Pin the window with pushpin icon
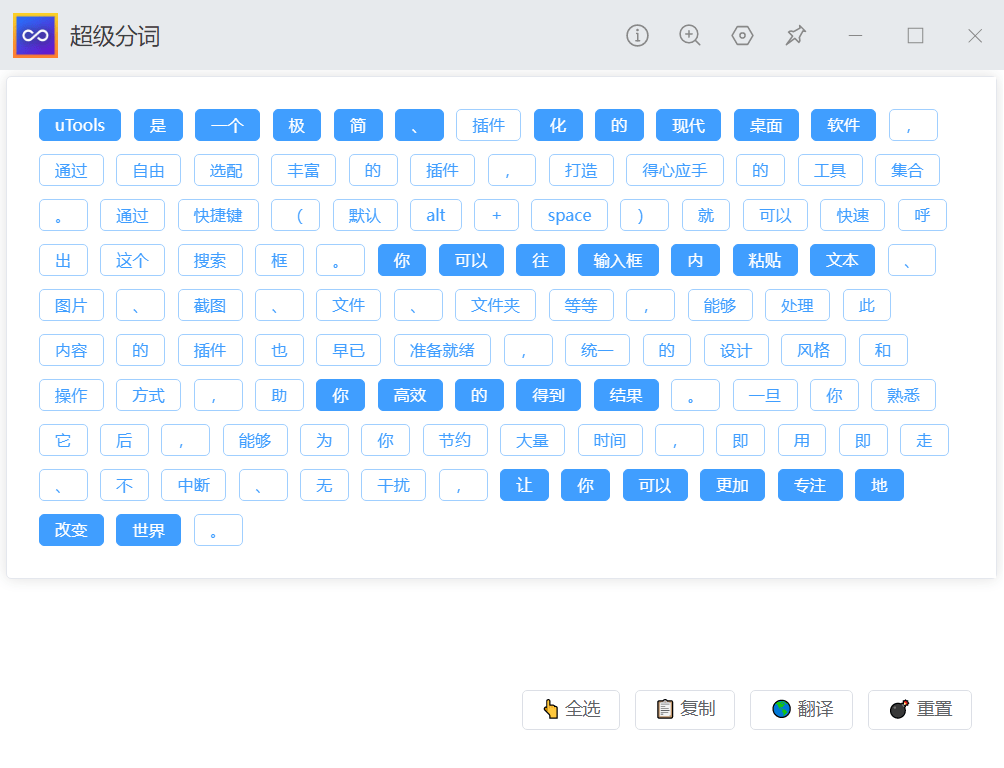1004x768 pixels. (795, 36)
